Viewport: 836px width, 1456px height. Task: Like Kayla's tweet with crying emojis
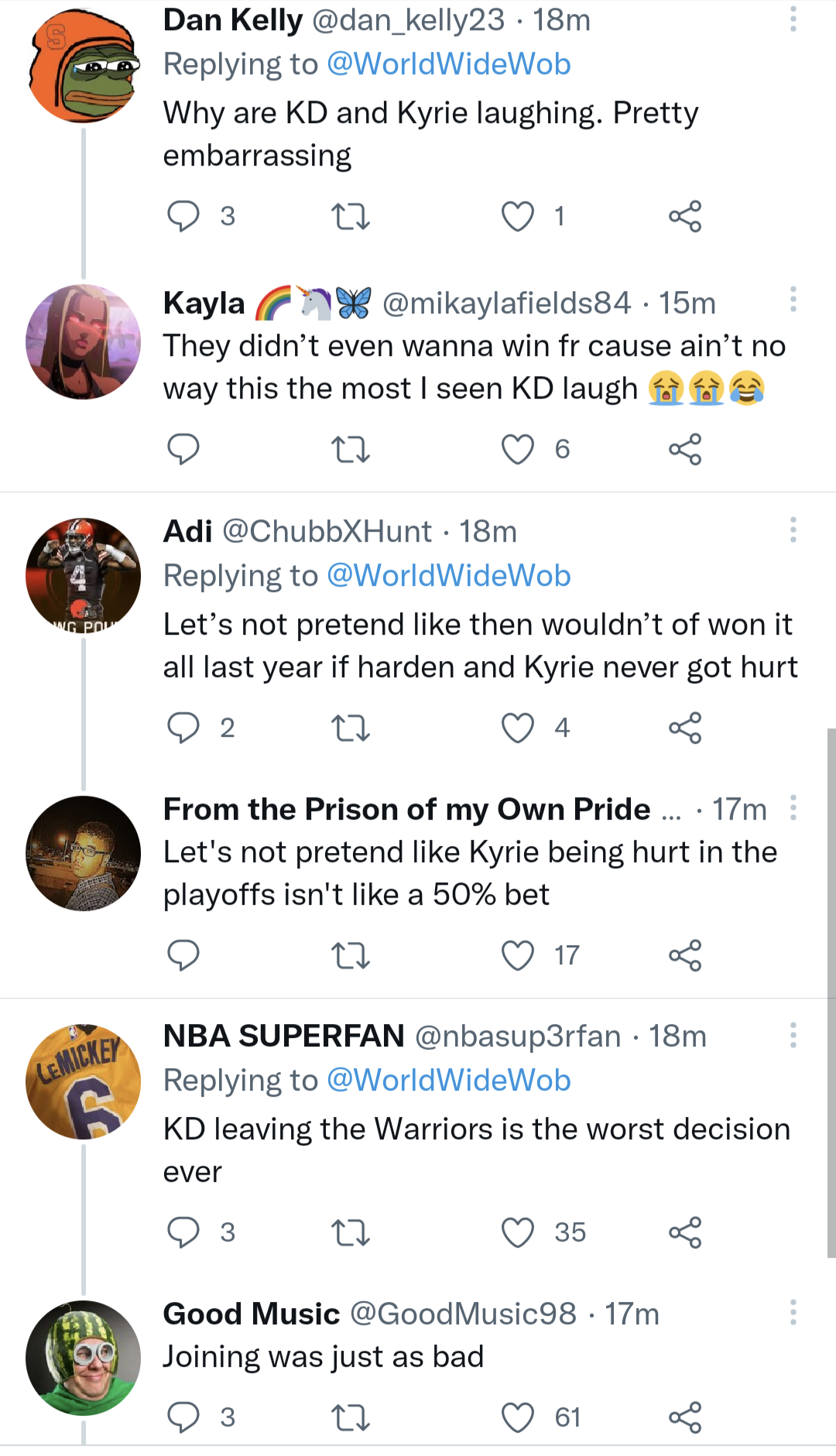pyautogui.click(x=518, y=449)
